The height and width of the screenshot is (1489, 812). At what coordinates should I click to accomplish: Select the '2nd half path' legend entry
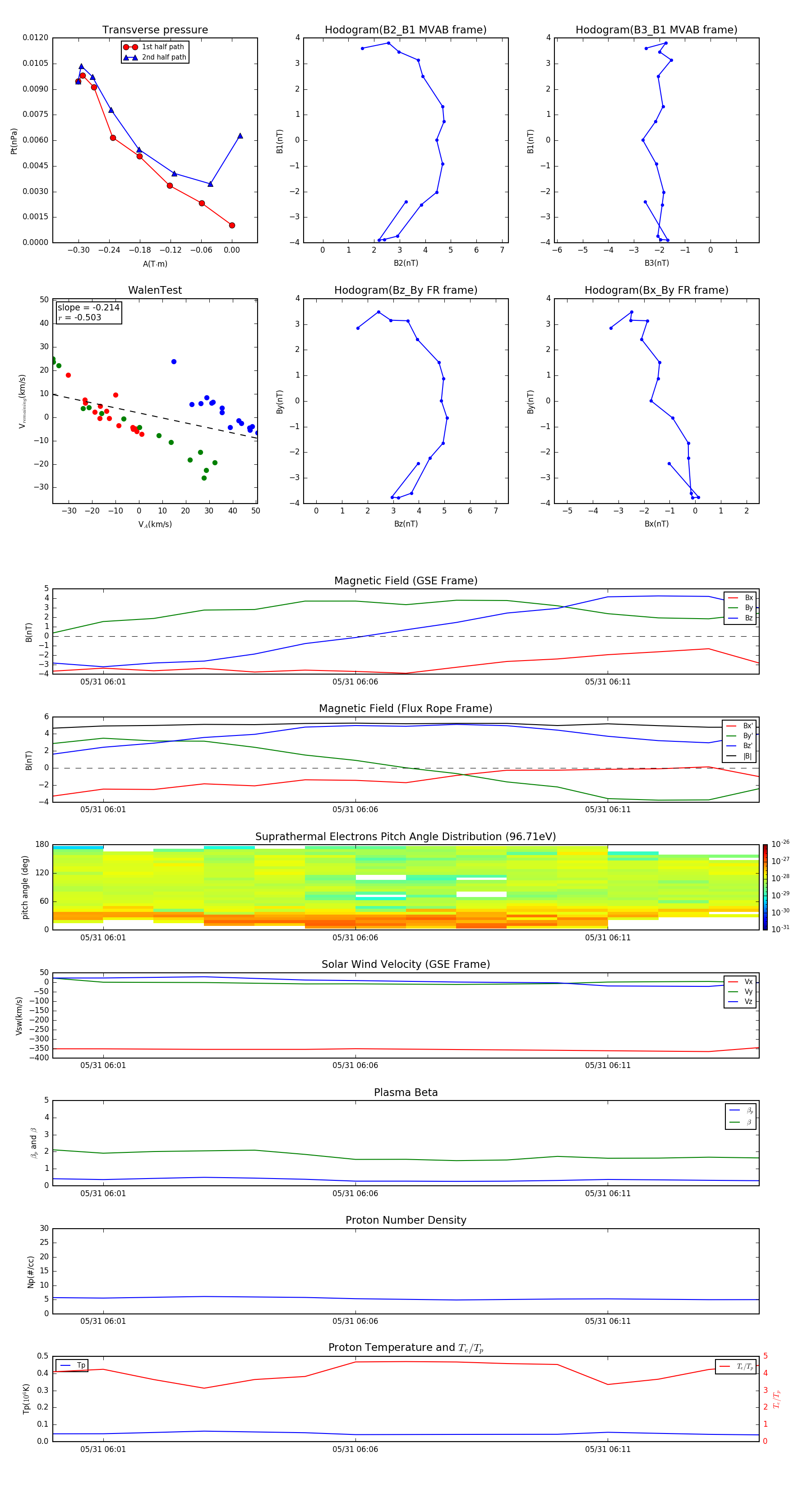tap(155, 57)
